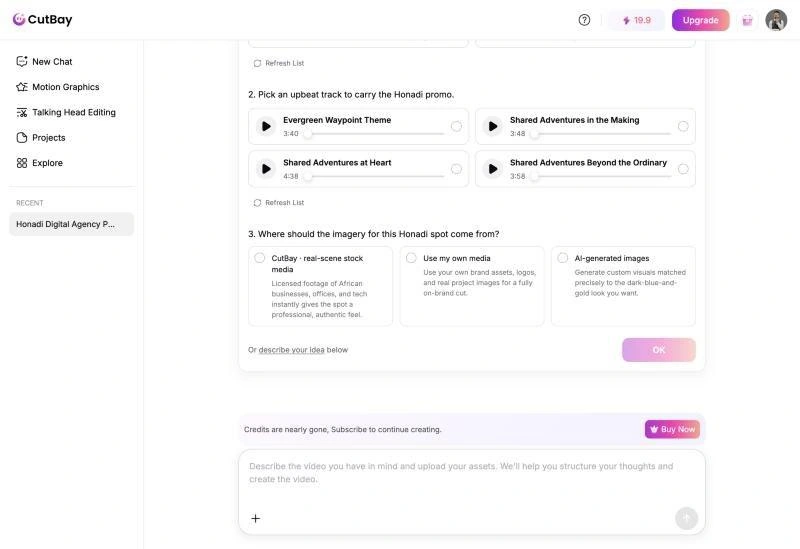
Task: Choose AI-generated images option
Action: pos(623,286)
